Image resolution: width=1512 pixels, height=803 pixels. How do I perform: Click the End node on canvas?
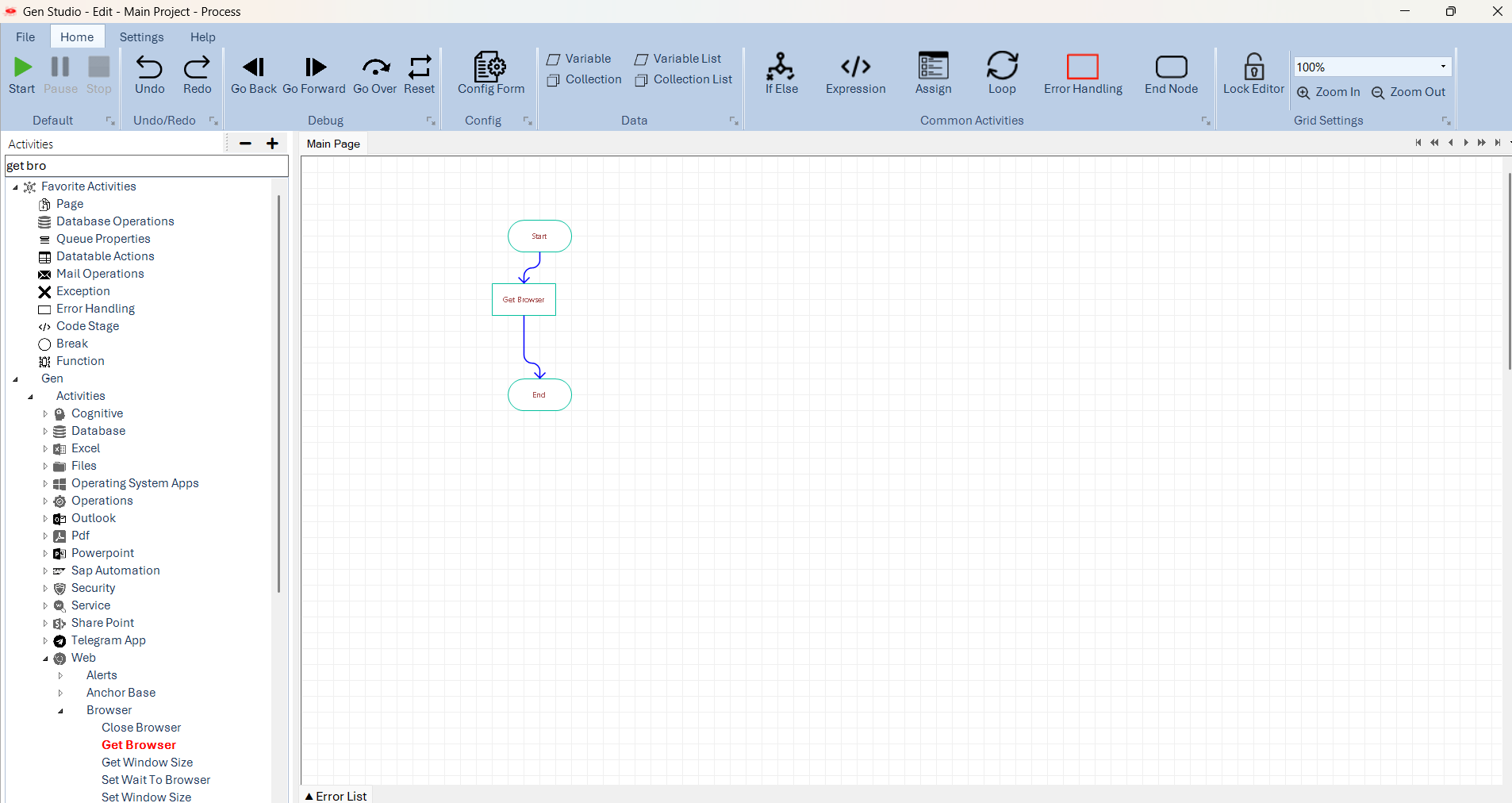point(539,395)
